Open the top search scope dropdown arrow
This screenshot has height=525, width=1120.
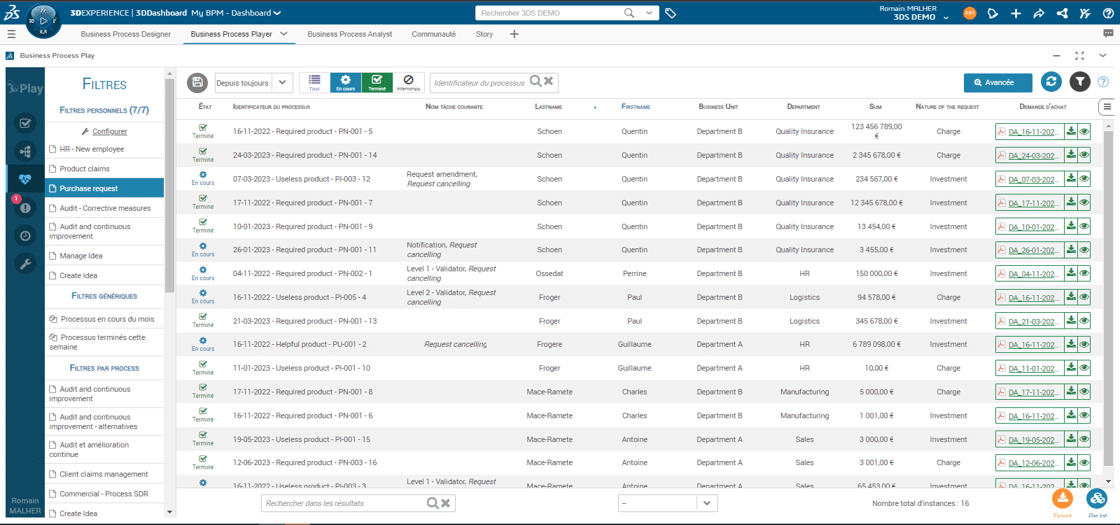tap(649, 13)
